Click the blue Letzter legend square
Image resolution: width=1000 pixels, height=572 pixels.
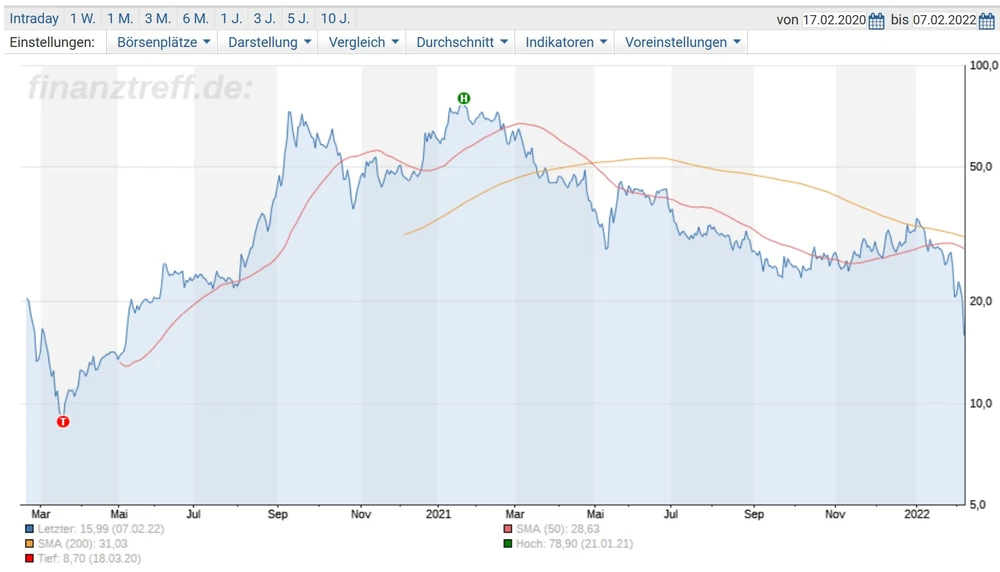coord(30,528)
